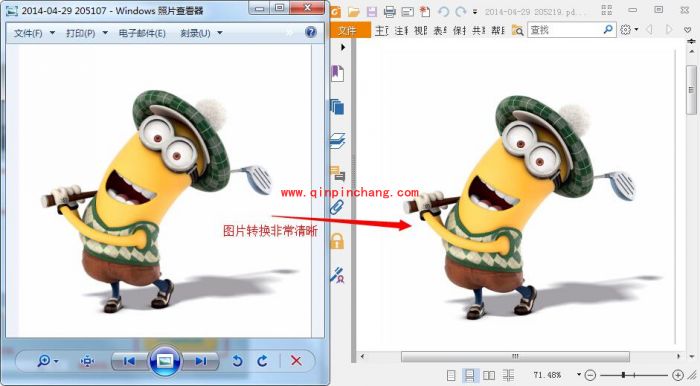Switch to the 主页 ribbon tab
This screenshot has width=700, height=386.
(381, 30)
